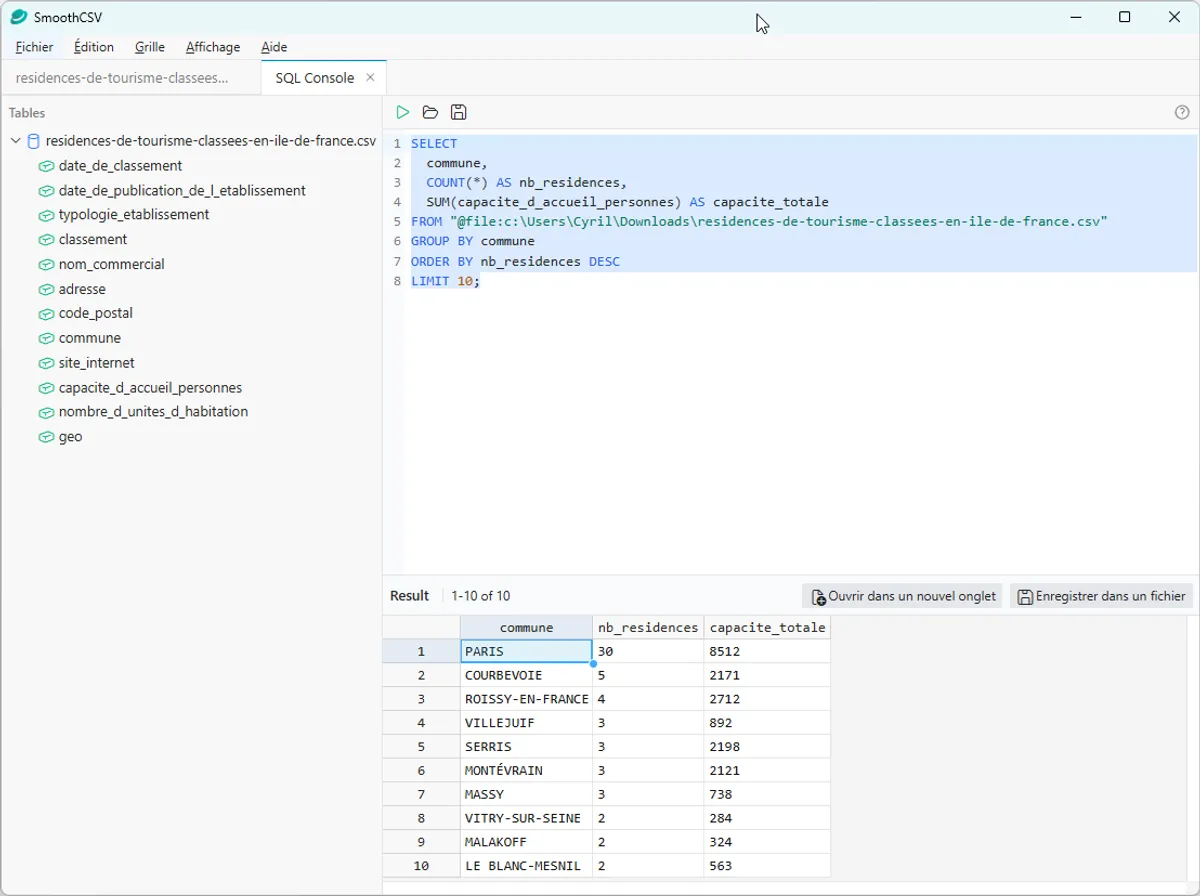Click the Ouvrir dans un nouvel onglet button
Image resolution: width=1200 pixels, height=896 pixels.
pyautogui.click(x=901, y=595)
